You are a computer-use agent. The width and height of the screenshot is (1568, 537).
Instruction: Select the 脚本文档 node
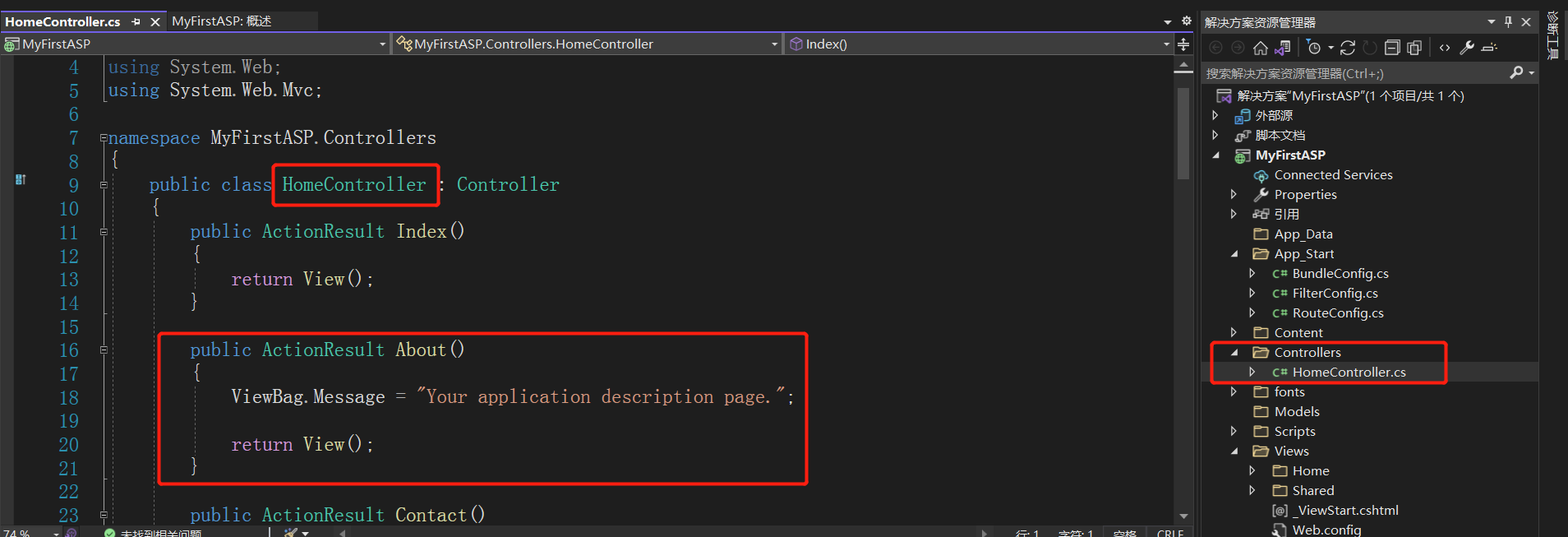(1280, 136)
